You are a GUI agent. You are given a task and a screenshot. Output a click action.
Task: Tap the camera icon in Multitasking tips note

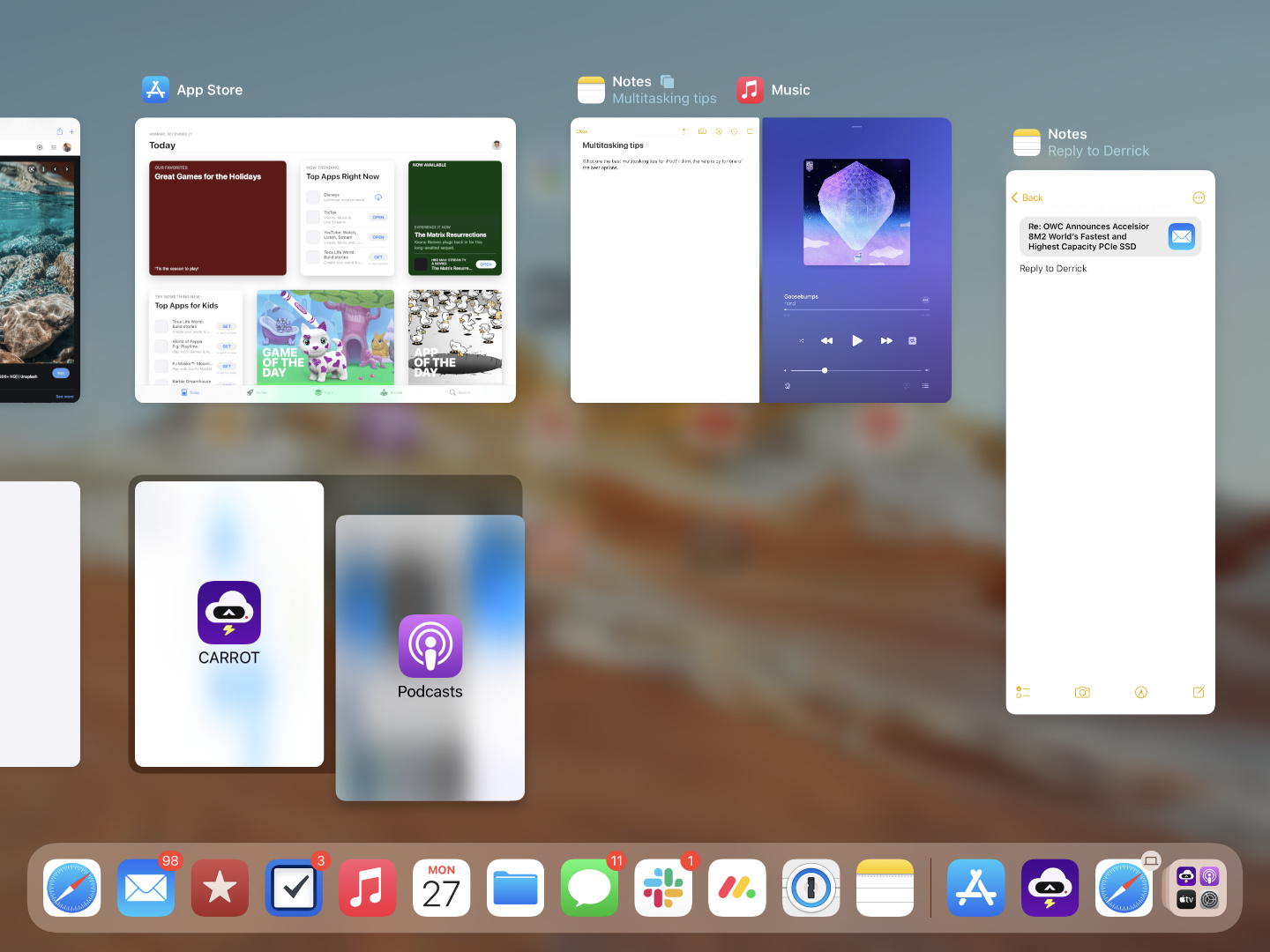[702, 131]
